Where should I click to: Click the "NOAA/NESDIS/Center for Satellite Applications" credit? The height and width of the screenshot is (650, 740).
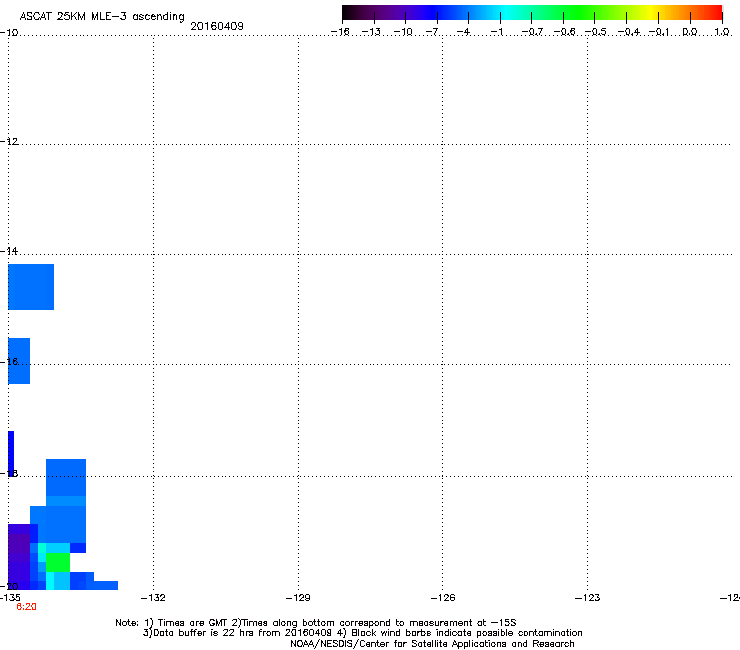click(x=432, y=644)
